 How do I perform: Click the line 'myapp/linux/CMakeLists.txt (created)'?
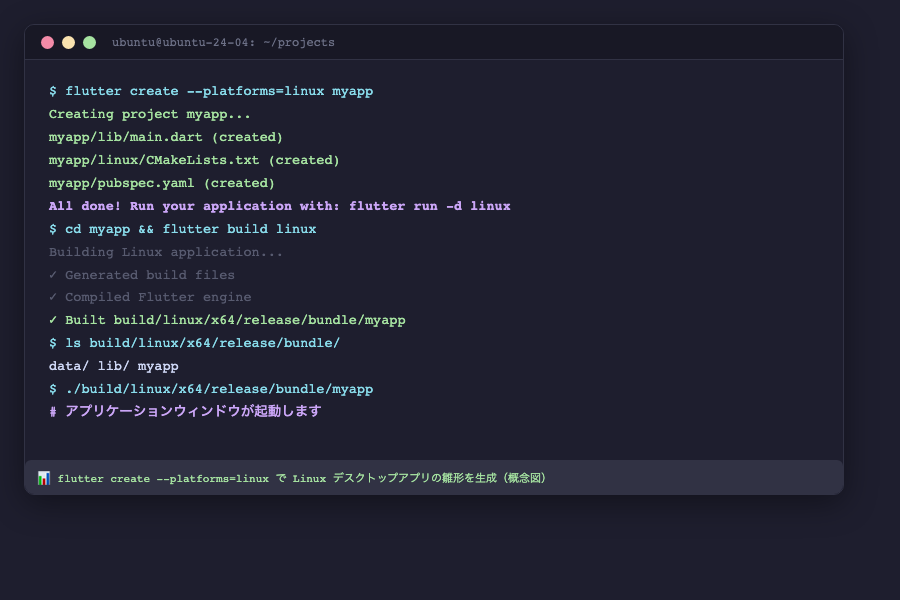[194, 160]
